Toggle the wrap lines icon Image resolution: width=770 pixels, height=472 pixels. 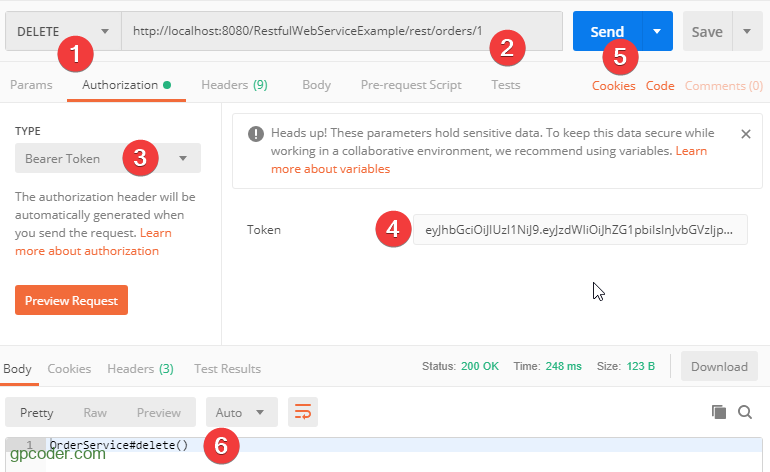[302, 411]
